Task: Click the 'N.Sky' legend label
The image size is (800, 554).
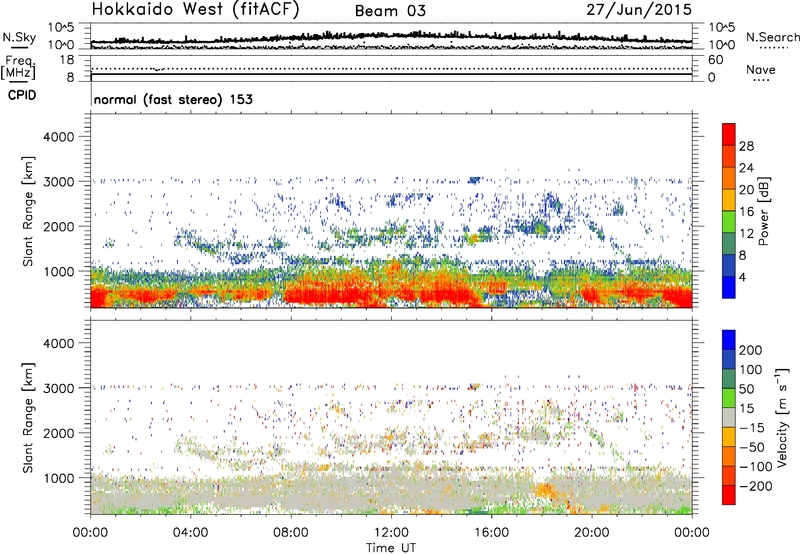Action: click(x=19, y=37)
